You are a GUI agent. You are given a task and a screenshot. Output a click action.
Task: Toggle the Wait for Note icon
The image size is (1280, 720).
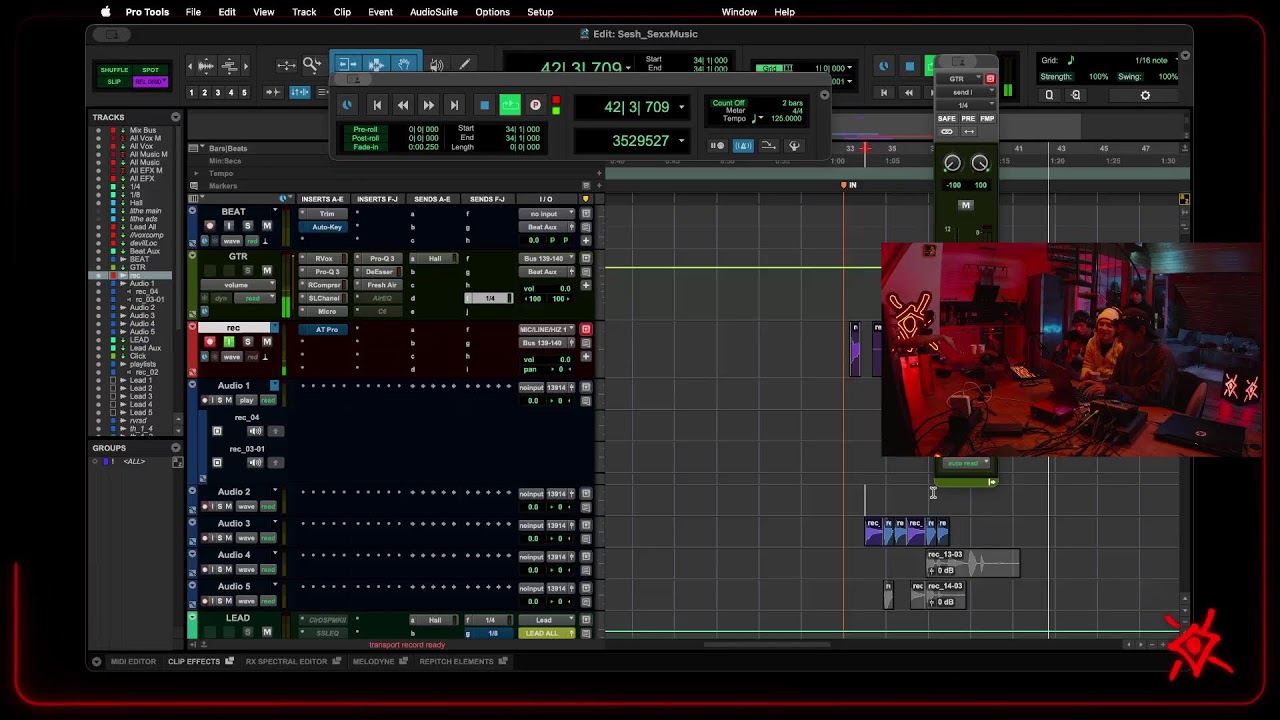[x=717, y=146]
